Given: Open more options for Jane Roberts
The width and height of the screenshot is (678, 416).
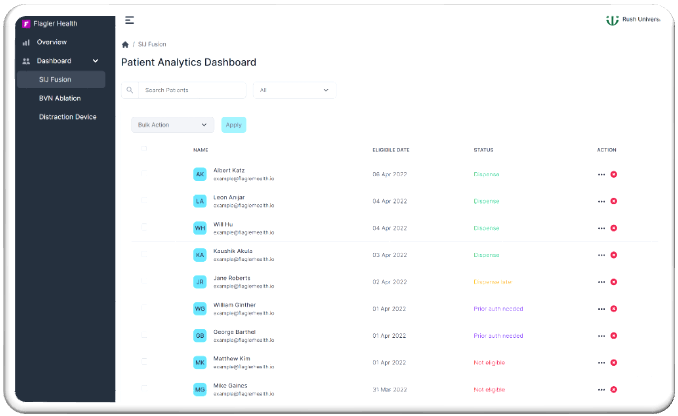Looking at the screenshot, I should 601,282.
